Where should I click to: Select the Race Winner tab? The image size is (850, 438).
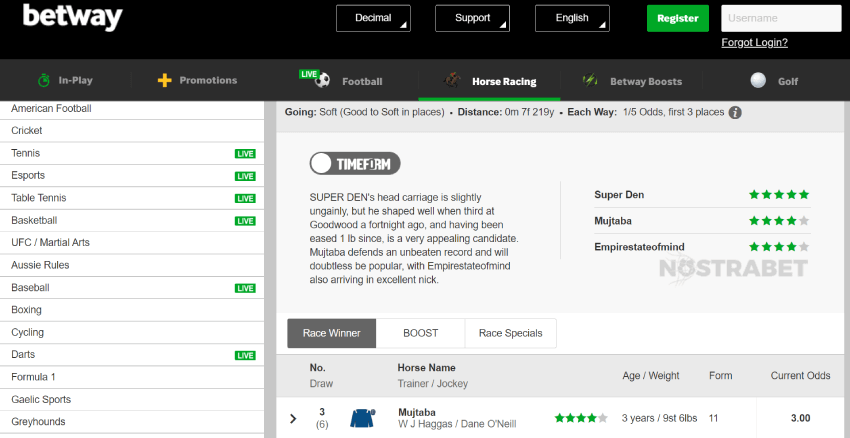point(331,333)
